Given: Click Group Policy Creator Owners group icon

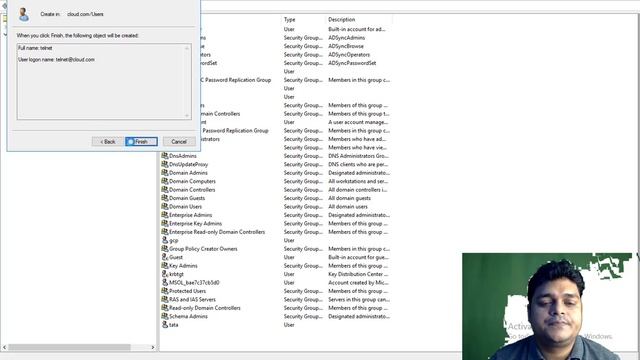Looking at the screenshot, I should pyautogui.click(x=165, y=249).
